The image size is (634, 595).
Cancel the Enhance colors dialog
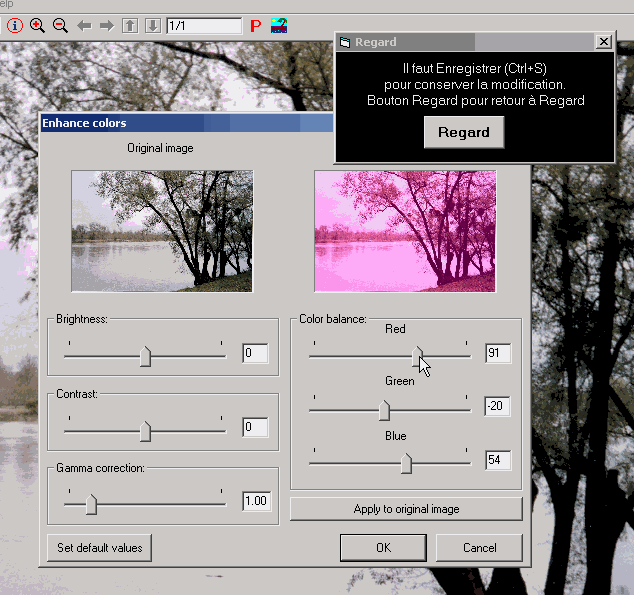click(x=480, y=547)
